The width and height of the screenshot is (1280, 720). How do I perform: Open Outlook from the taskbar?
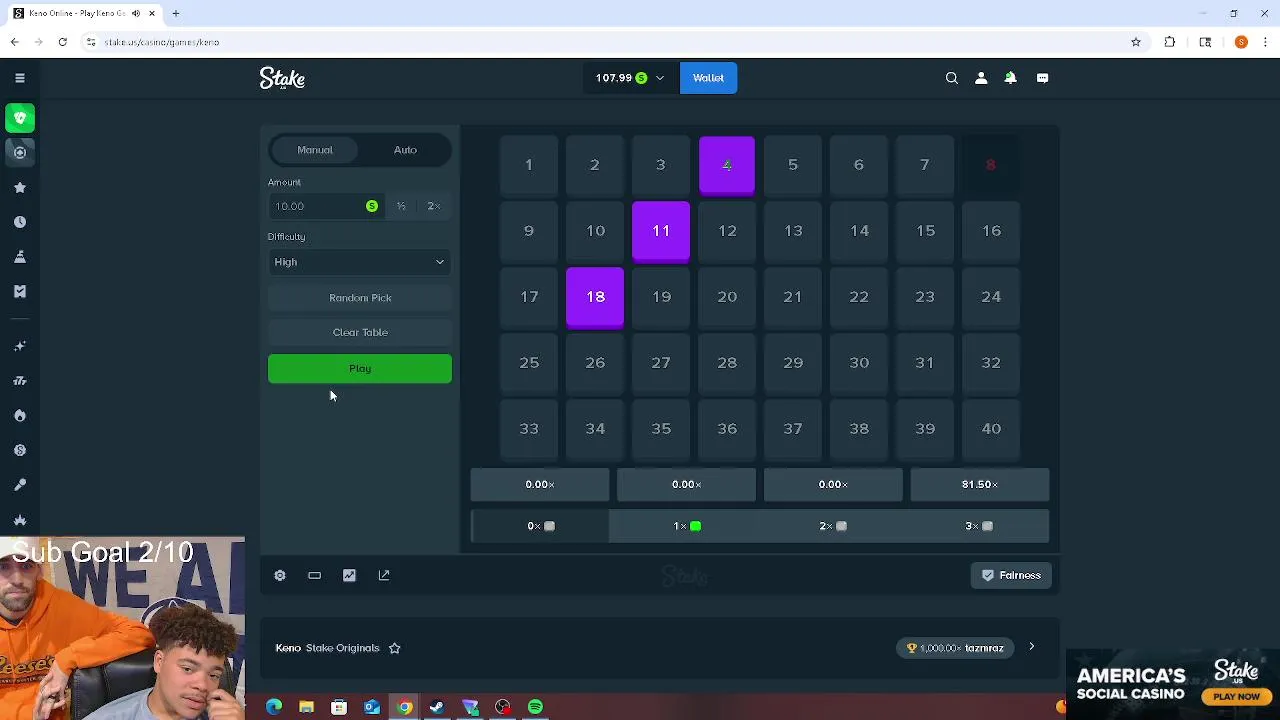tap(371, 707)
